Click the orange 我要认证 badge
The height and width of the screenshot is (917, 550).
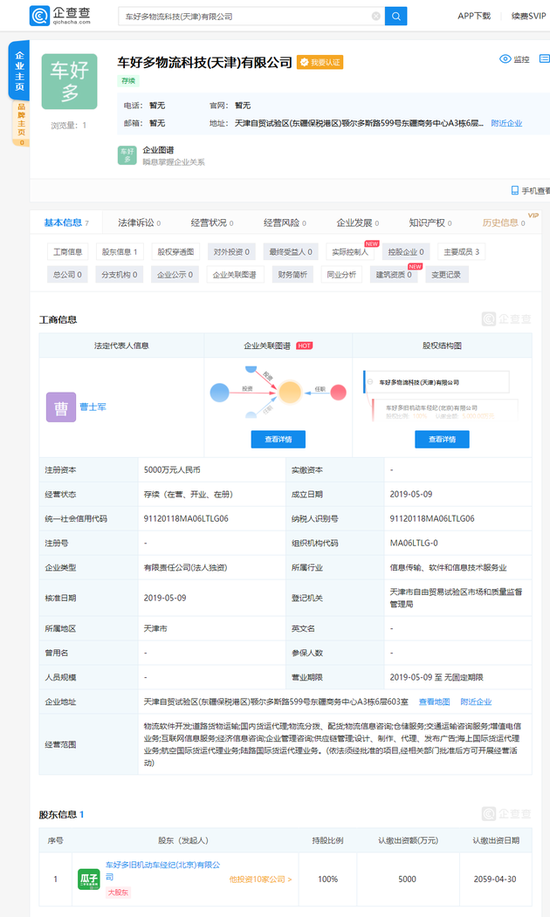pos(319,62)
